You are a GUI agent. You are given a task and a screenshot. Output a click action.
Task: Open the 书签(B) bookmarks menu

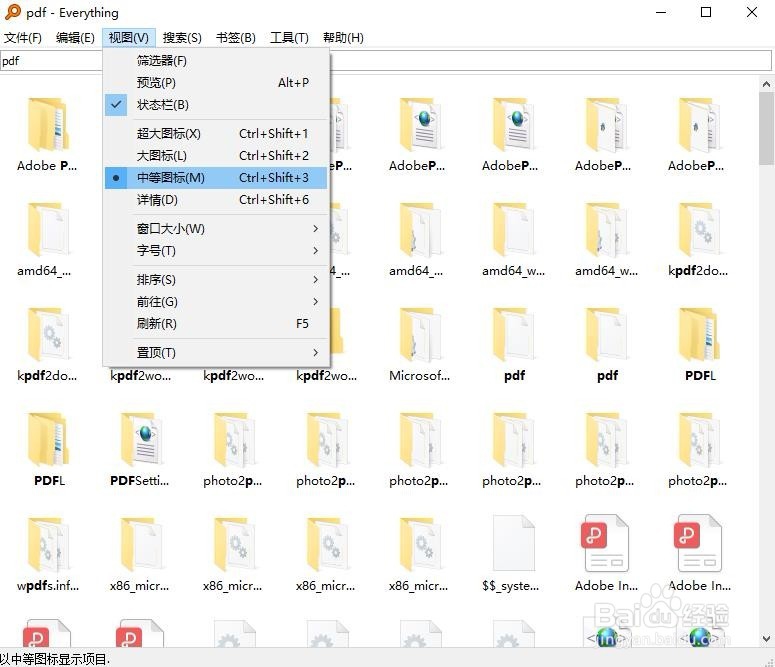[x=236, y=38]
